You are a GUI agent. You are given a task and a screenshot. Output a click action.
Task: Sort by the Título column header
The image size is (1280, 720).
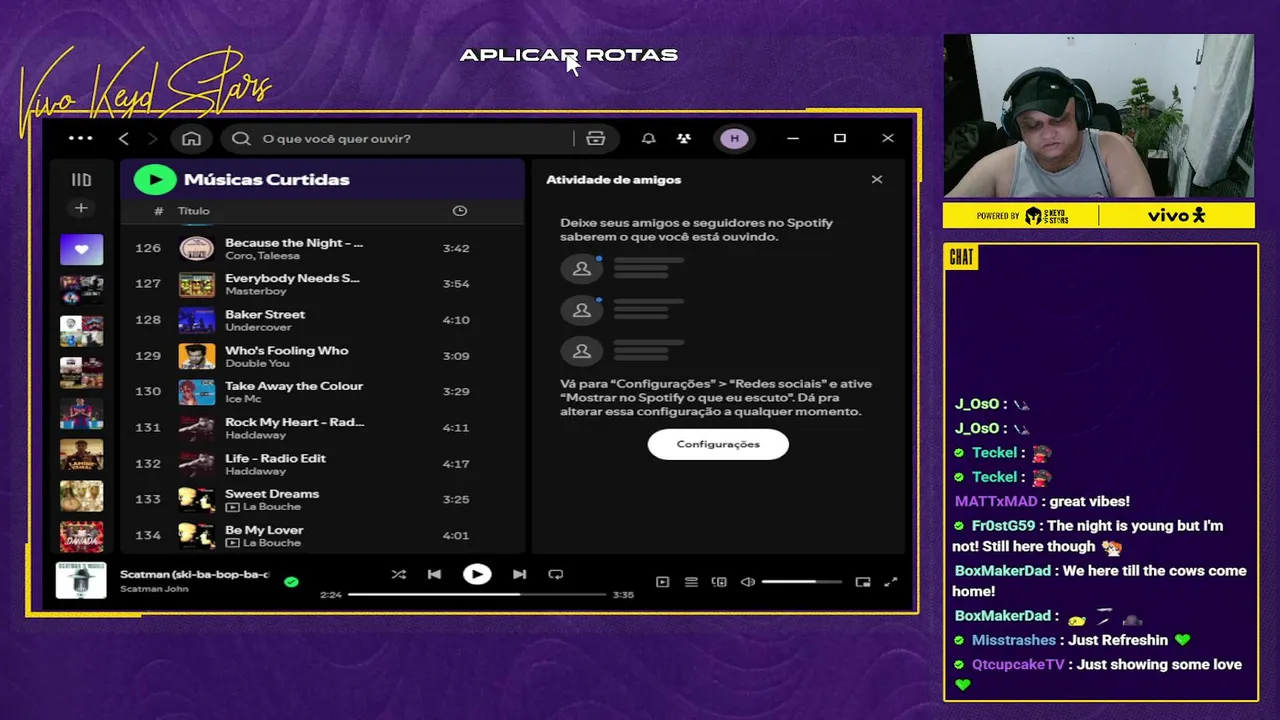pos(194,211)
